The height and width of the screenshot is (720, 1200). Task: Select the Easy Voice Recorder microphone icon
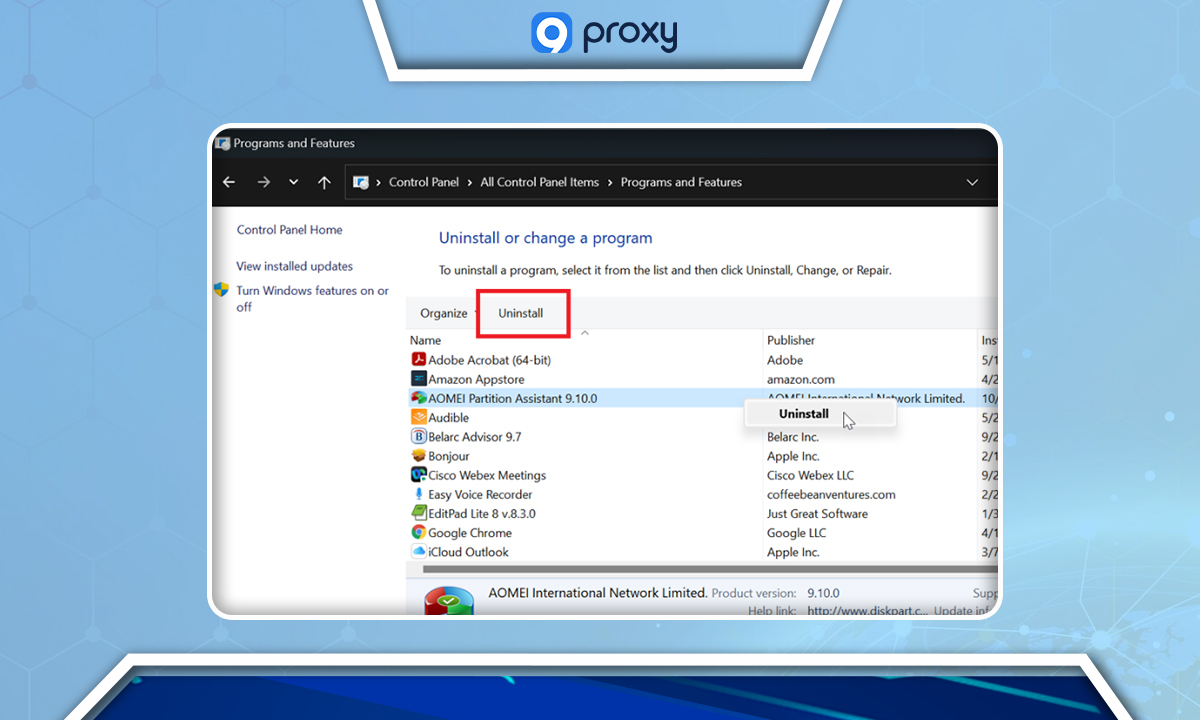click(418, 494)
